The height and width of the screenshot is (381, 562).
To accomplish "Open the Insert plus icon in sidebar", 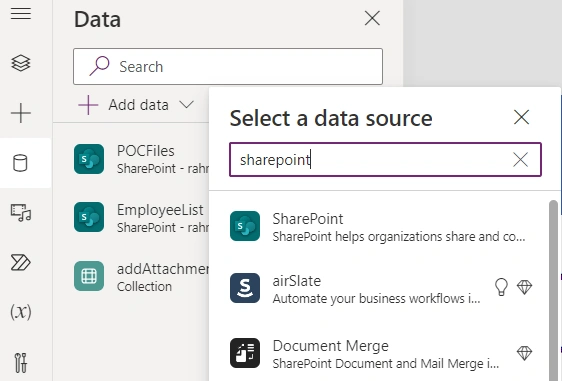I will [x=21, y=113].
